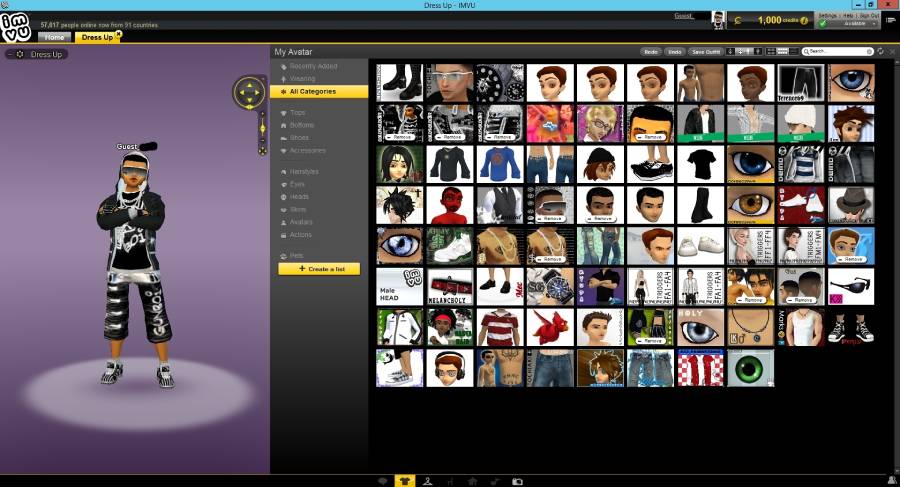900x487 pixels.
Task: Open the music note icon in bottom bar
Action: click(495, 481)
